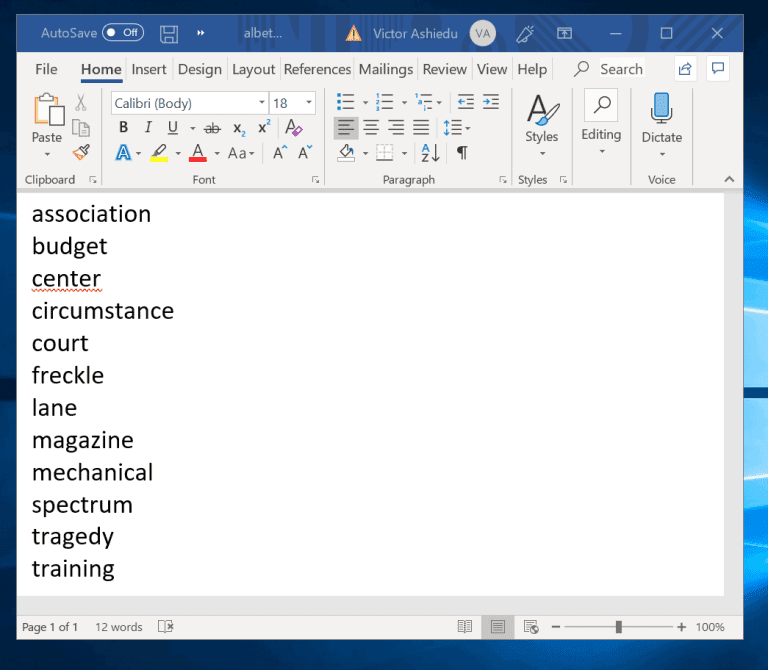Toggle Align Left
Image resolution: width=768 pixels, height=670 pixels.
tap(346, 128)
